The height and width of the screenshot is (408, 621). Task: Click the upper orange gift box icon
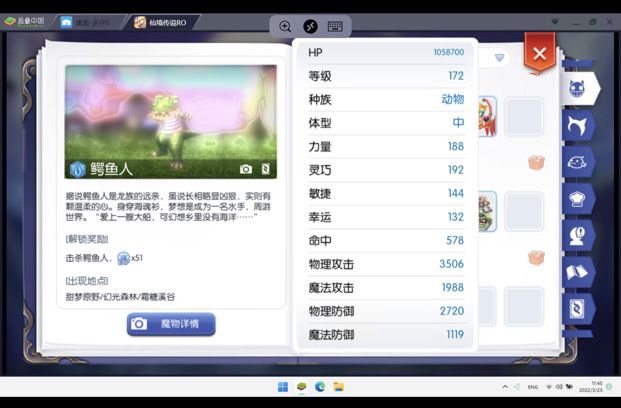pyautogui.click(x=536, y=162)
